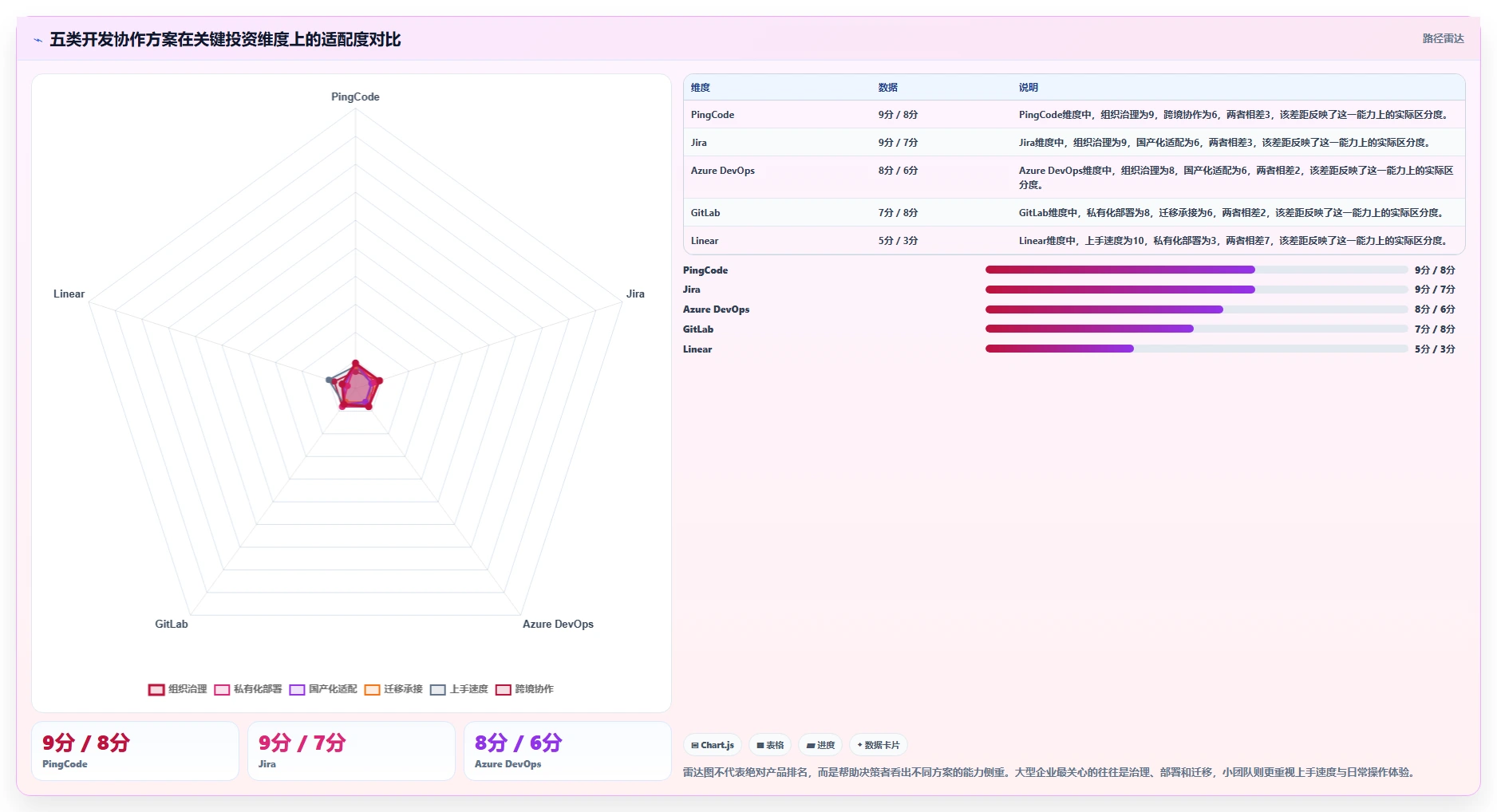1497x812 pixels.
Task: Click the GitLab axis label on radar
Action: [x=172, y=624]
